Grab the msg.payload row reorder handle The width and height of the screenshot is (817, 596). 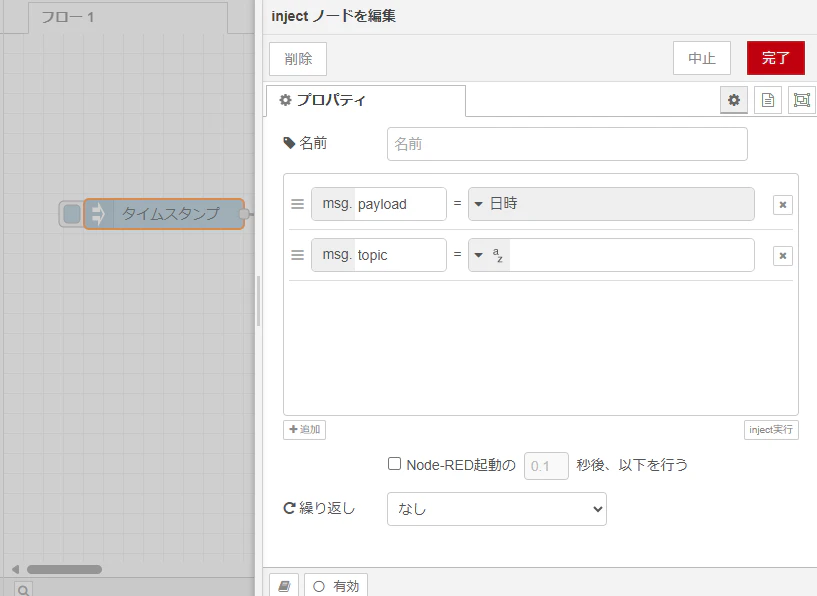tap(298, 204)
